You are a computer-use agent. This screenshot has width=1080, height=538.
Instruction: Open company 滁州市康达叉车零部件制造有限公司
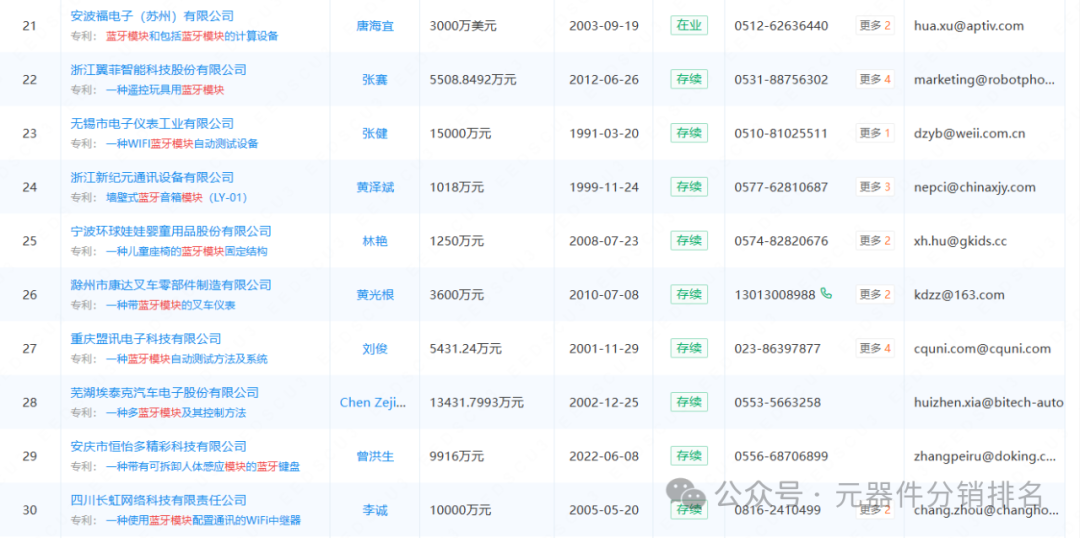pos(171,284)
